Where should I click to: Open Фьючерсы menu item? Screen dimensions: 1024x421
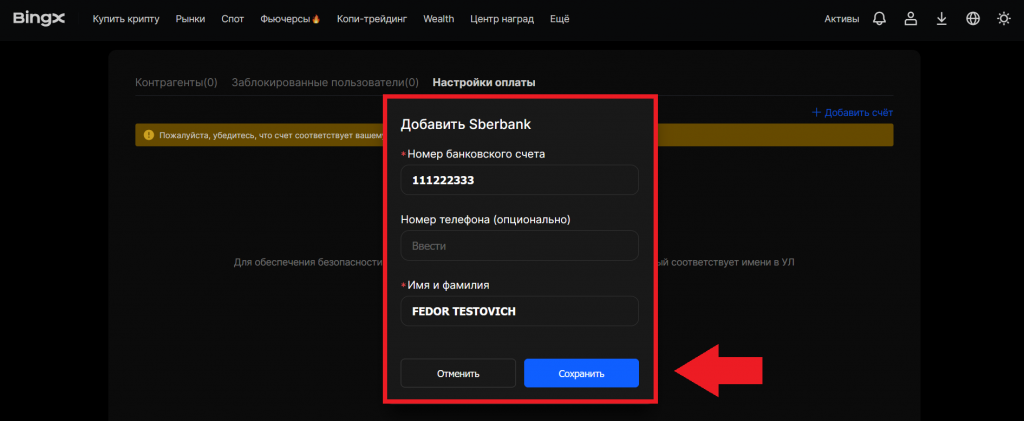tap(290, 19)
